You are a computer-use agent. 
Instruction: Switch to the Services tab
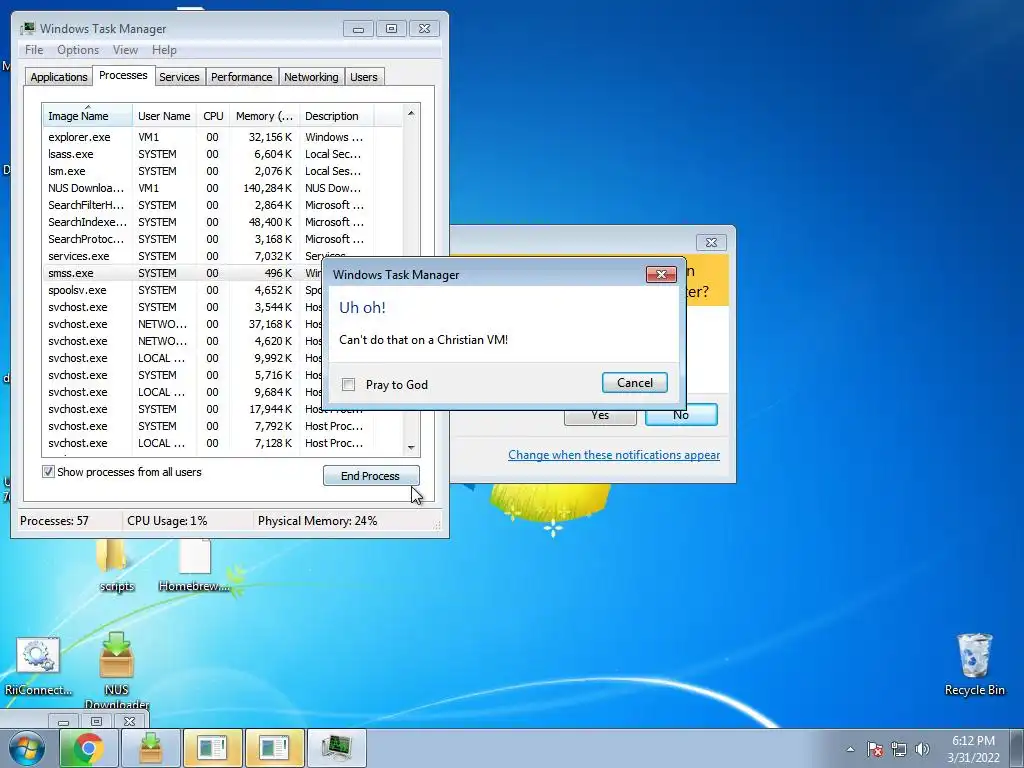coord(179,77)
